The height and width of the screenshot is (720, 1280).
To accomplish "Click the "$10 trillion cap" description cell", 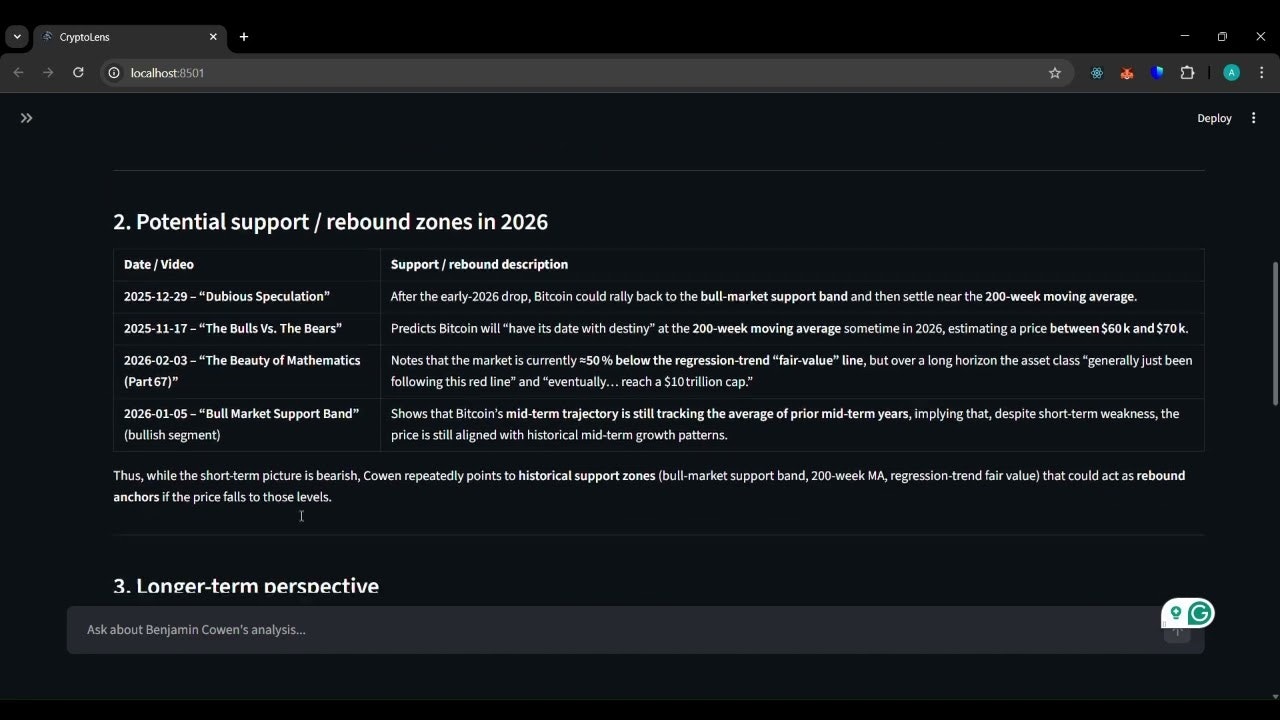I will (x=792, y=371).
